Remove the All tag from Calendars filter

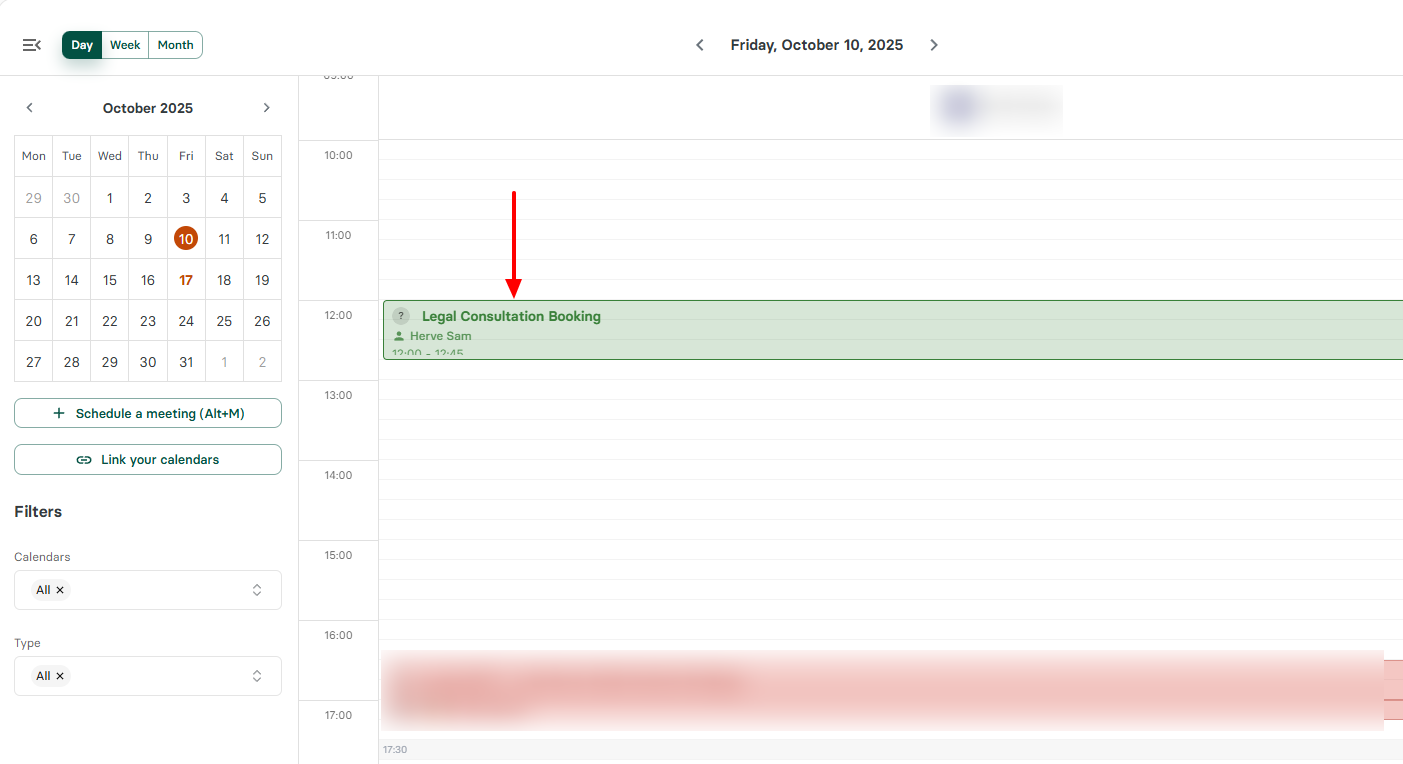[60, 590]
